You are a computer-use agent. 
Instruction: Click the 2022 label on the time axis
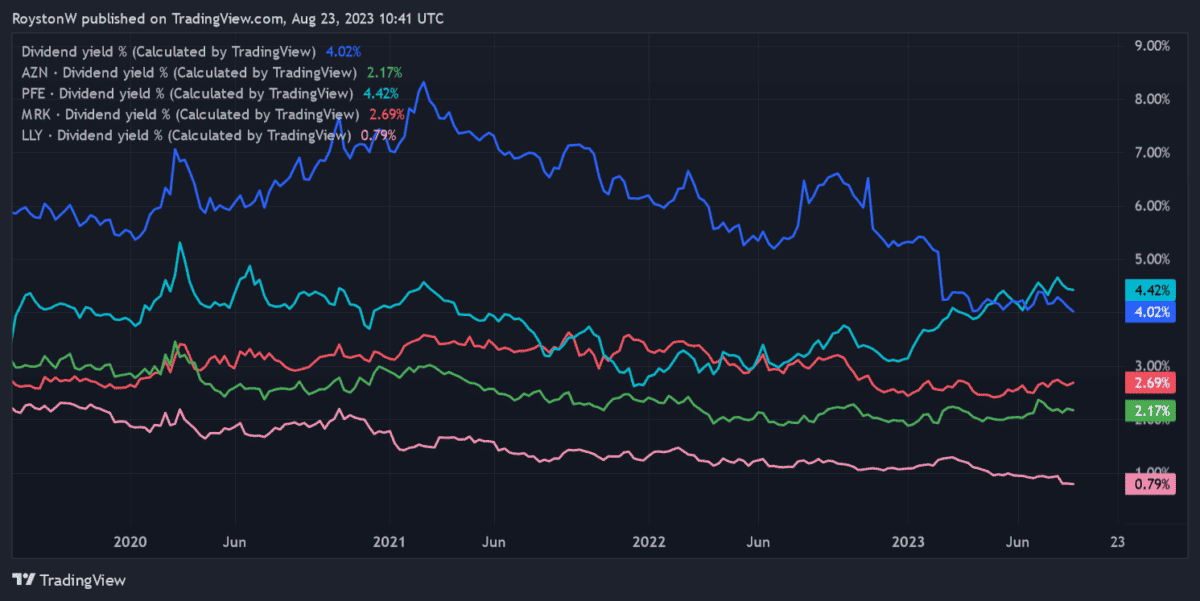[x=649, y=541]
